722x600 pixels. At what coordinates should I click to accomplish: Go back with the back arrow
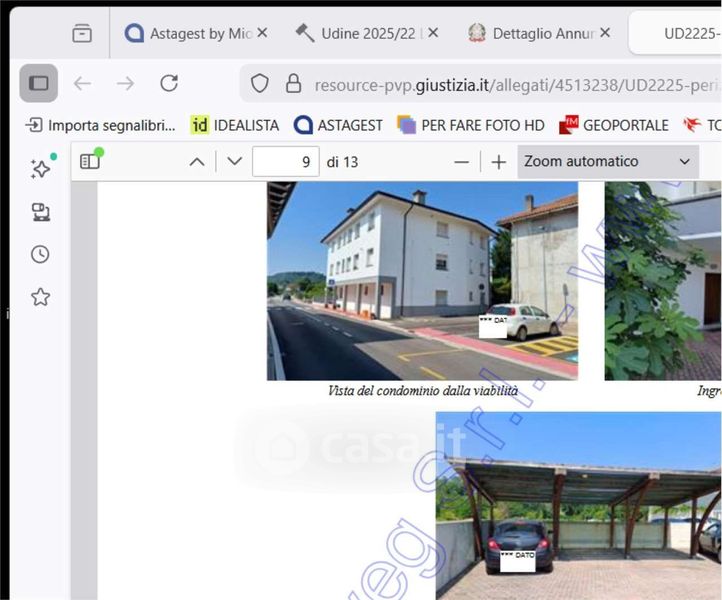(x=82, y=83)
